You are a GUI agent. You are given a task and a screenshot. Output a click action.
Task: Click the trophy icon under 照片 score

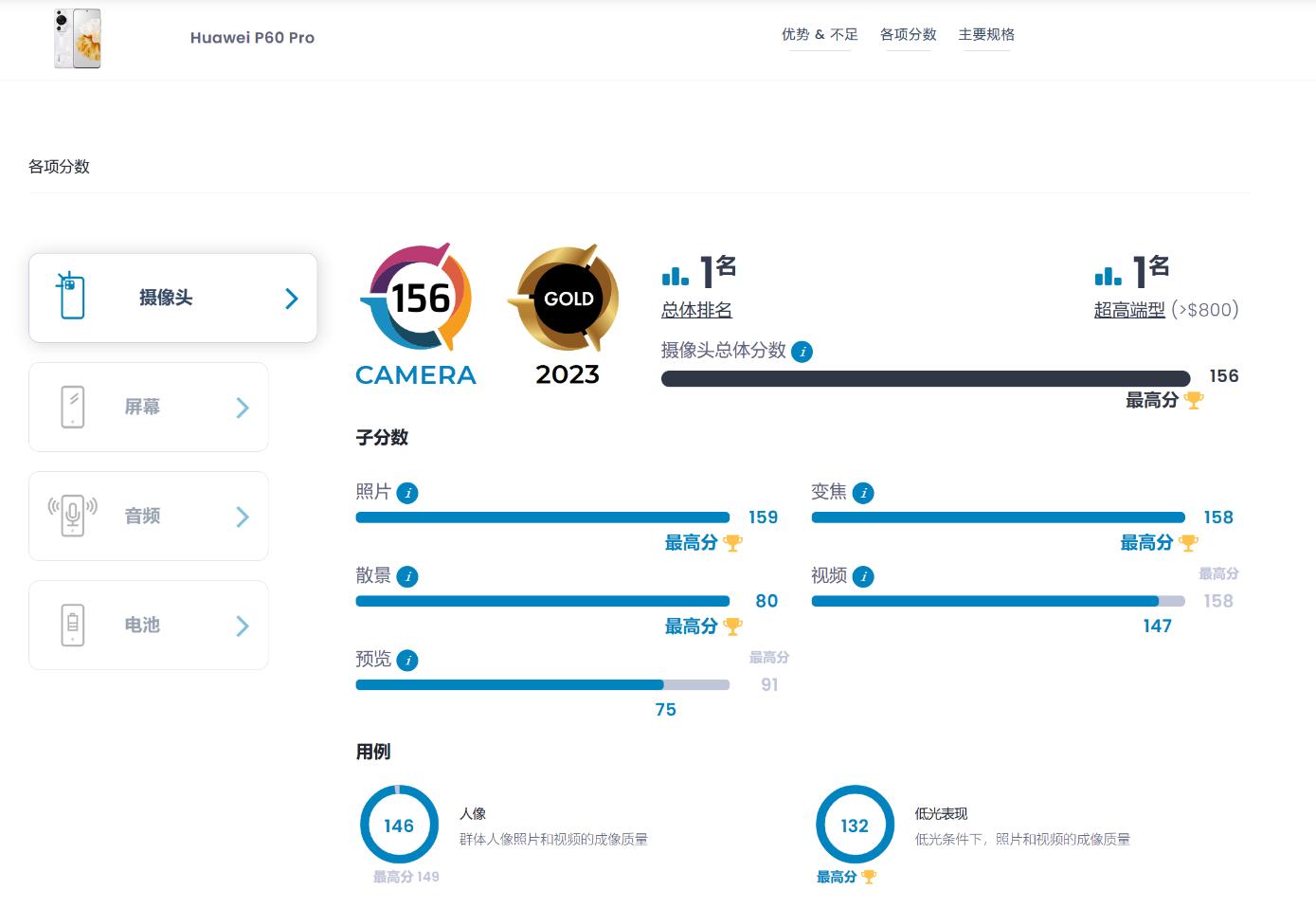(x=732, y=543)
